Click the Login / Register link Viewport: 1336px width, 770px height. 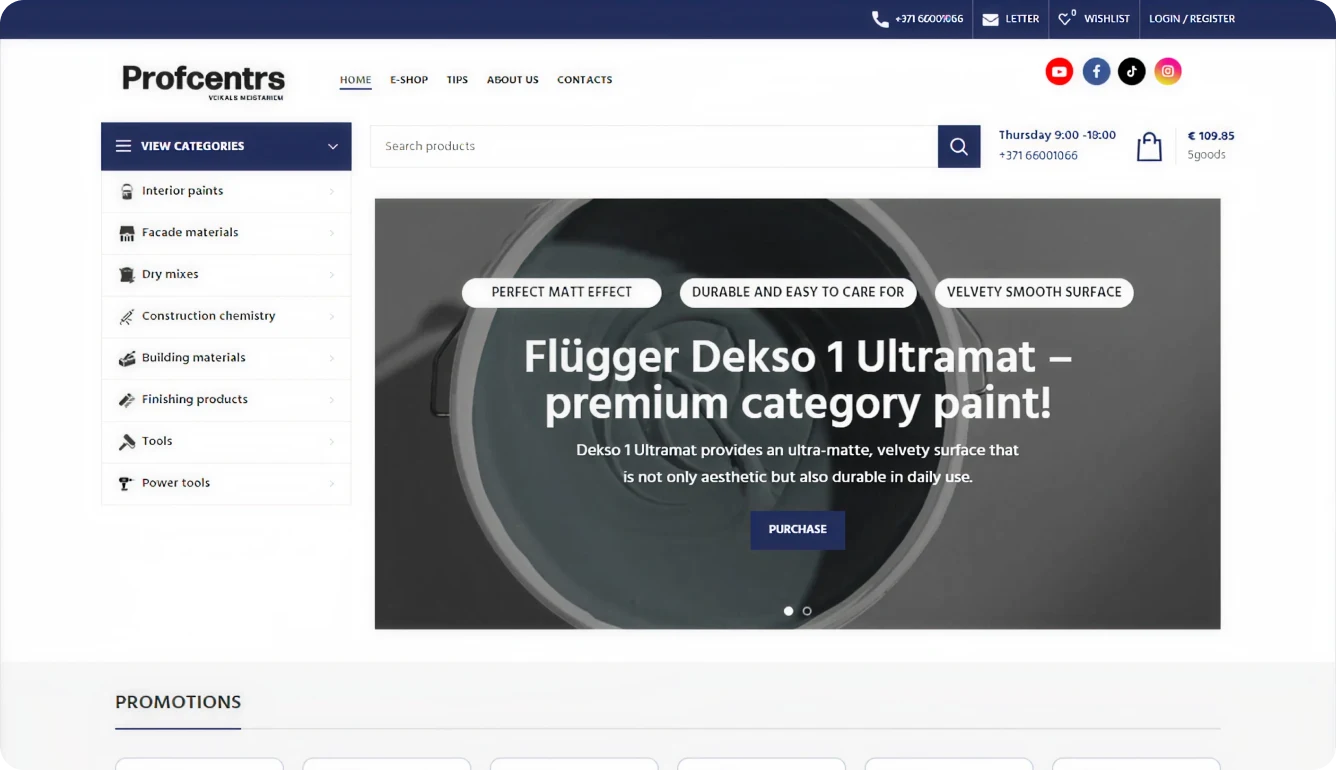1192,19
